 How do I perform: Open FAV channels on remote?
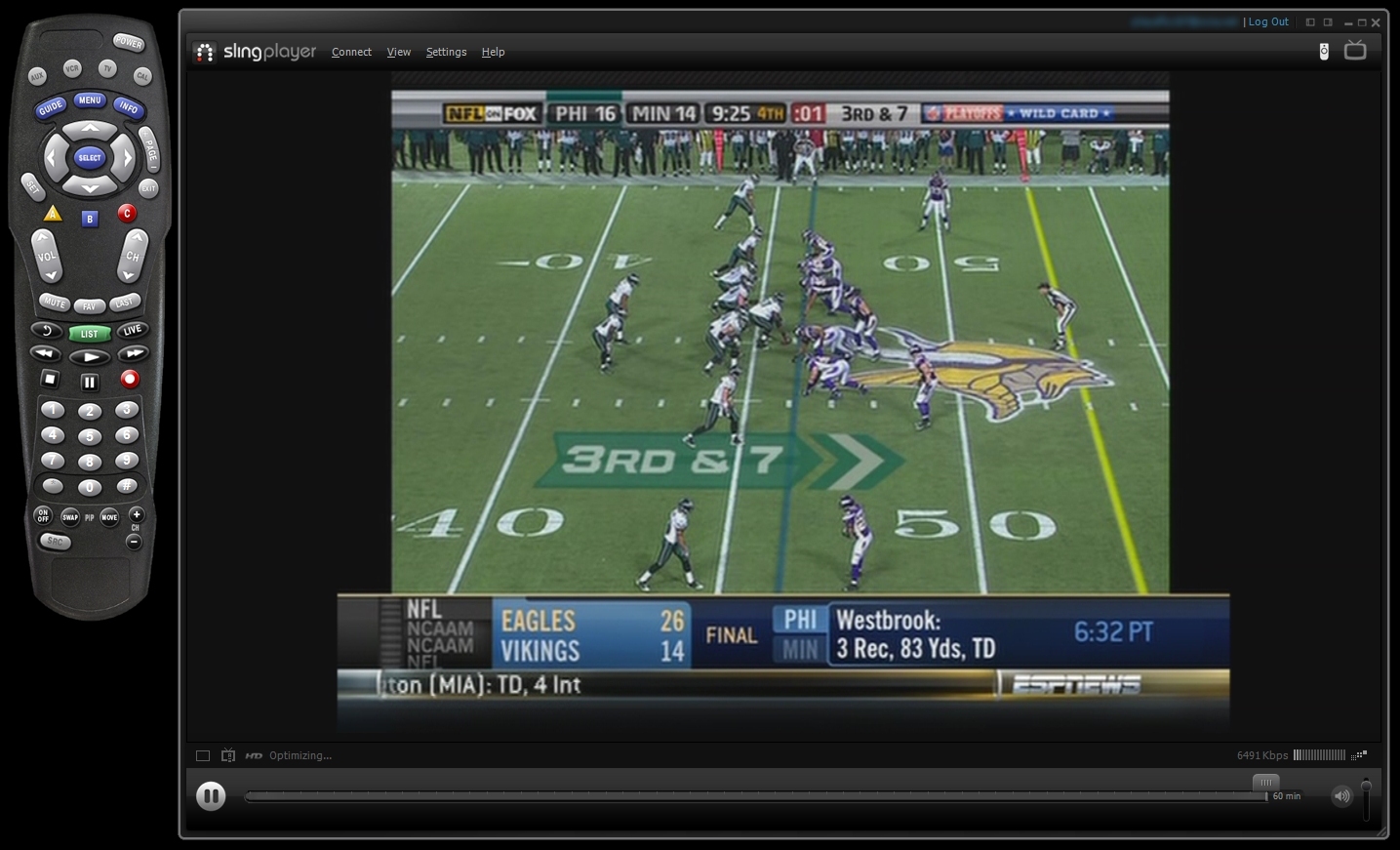tap(89, 306)
